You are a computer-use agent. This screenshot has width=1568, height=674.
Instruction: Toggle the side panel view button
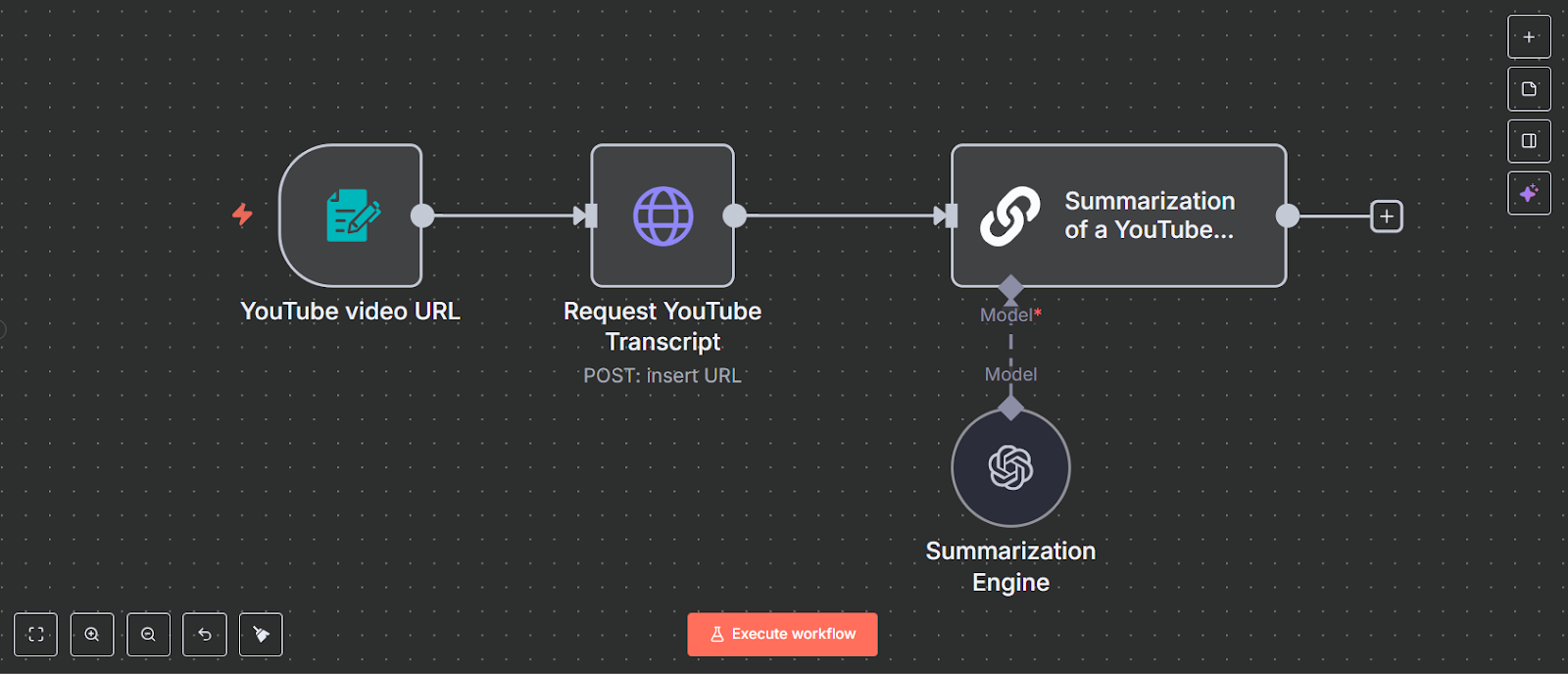(x=1529, y=141)
